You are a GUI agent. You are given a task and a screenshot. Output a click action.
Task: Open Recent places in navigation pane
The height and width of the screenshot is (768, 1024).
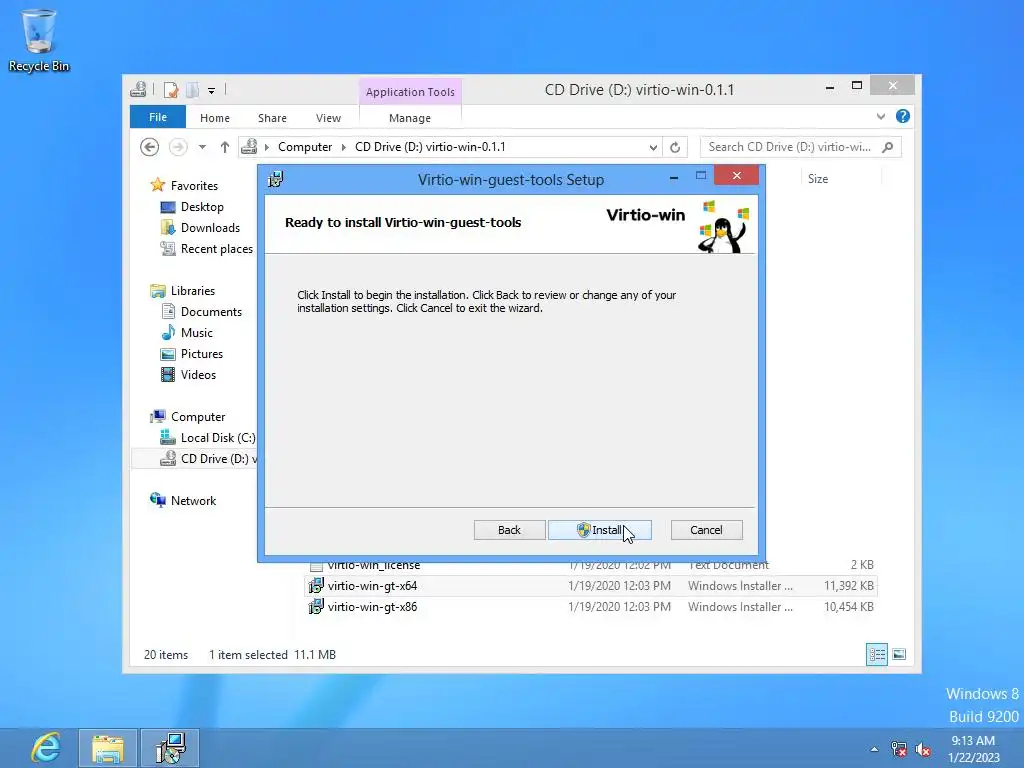coord(216,249)
